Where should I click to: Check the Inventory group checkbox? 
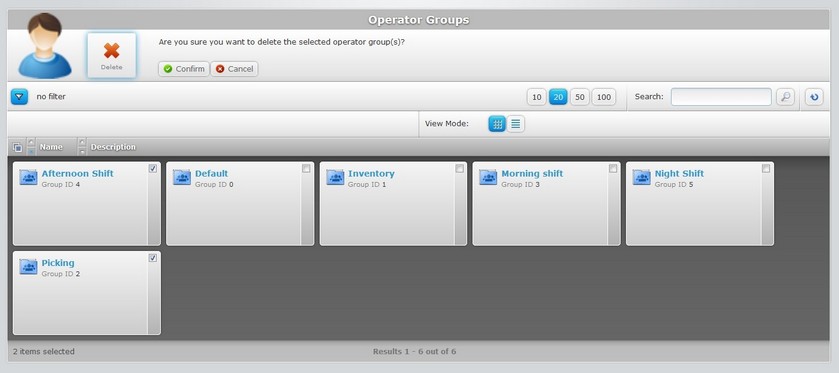coord(460,169)
